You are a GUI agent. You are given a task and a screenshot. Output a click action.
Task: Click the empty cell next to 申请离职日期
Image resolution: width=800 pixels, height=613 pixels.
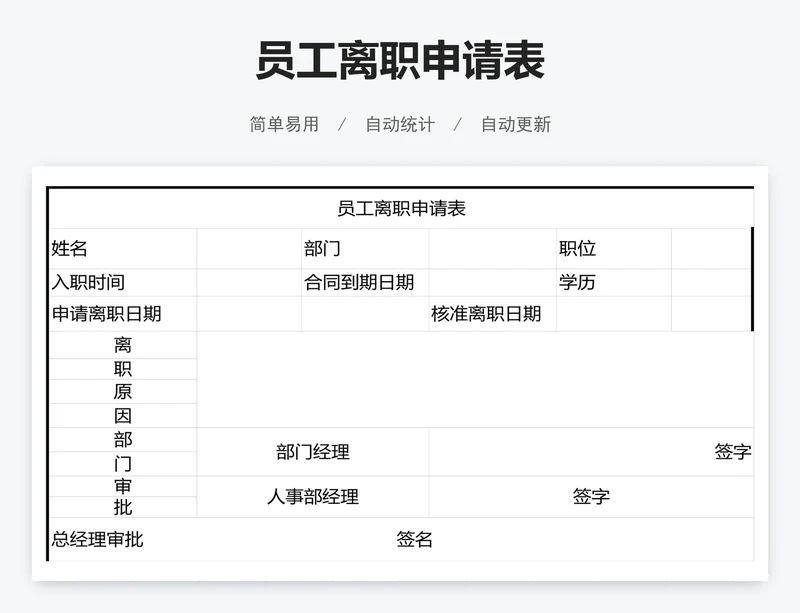pyautogui.click(x=249, y=314)
